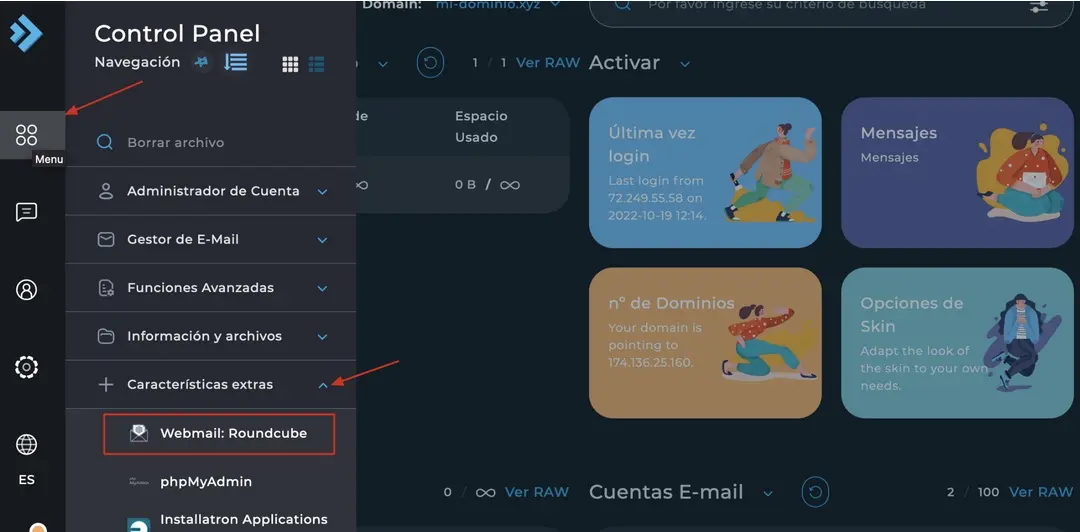Click the plus icon beside Características extras
The width and height of the screenshot is (1080, 532).
tap(105, 385)
